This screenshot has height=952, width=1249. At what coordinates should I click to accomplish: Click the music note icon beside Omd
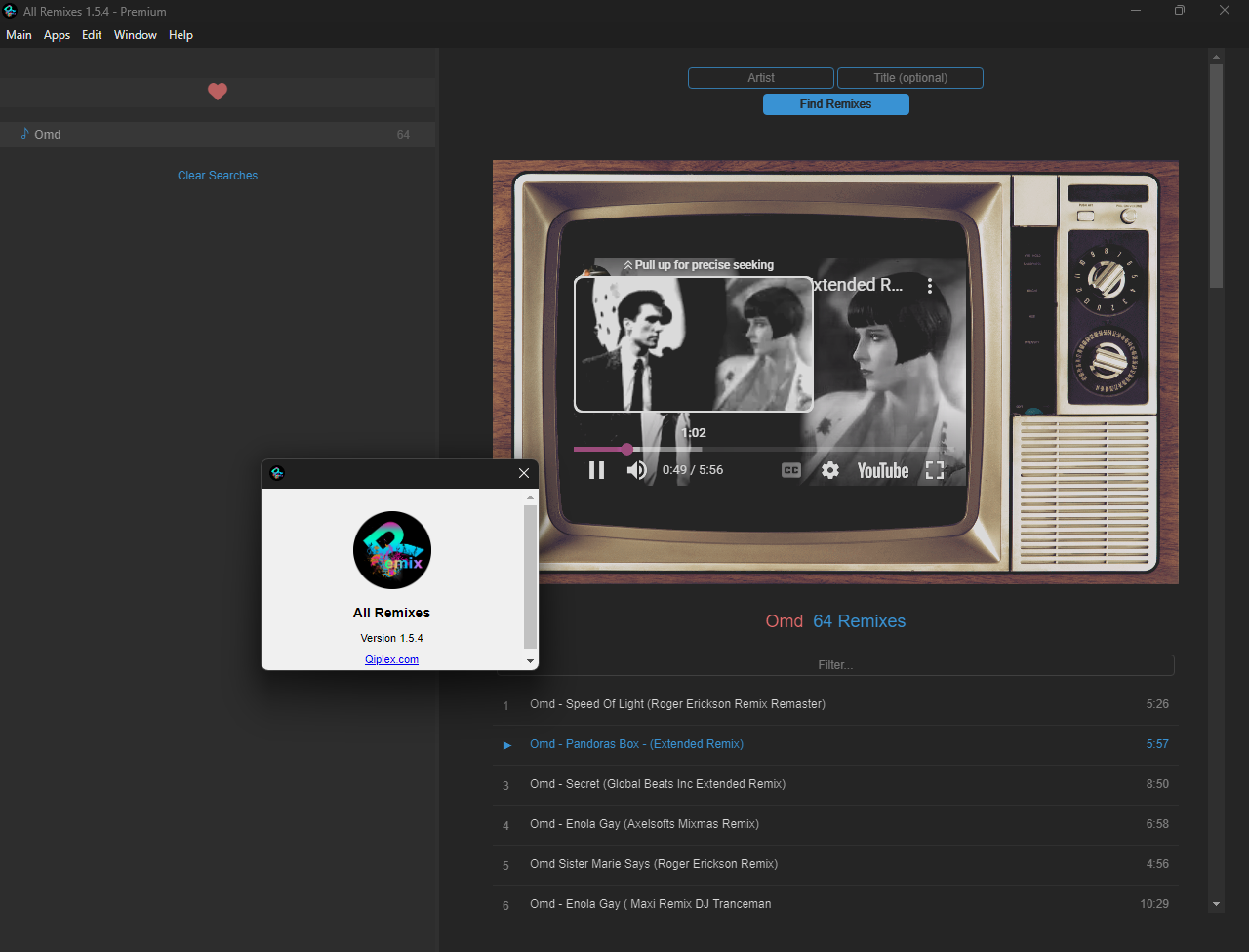pos(25,134)
